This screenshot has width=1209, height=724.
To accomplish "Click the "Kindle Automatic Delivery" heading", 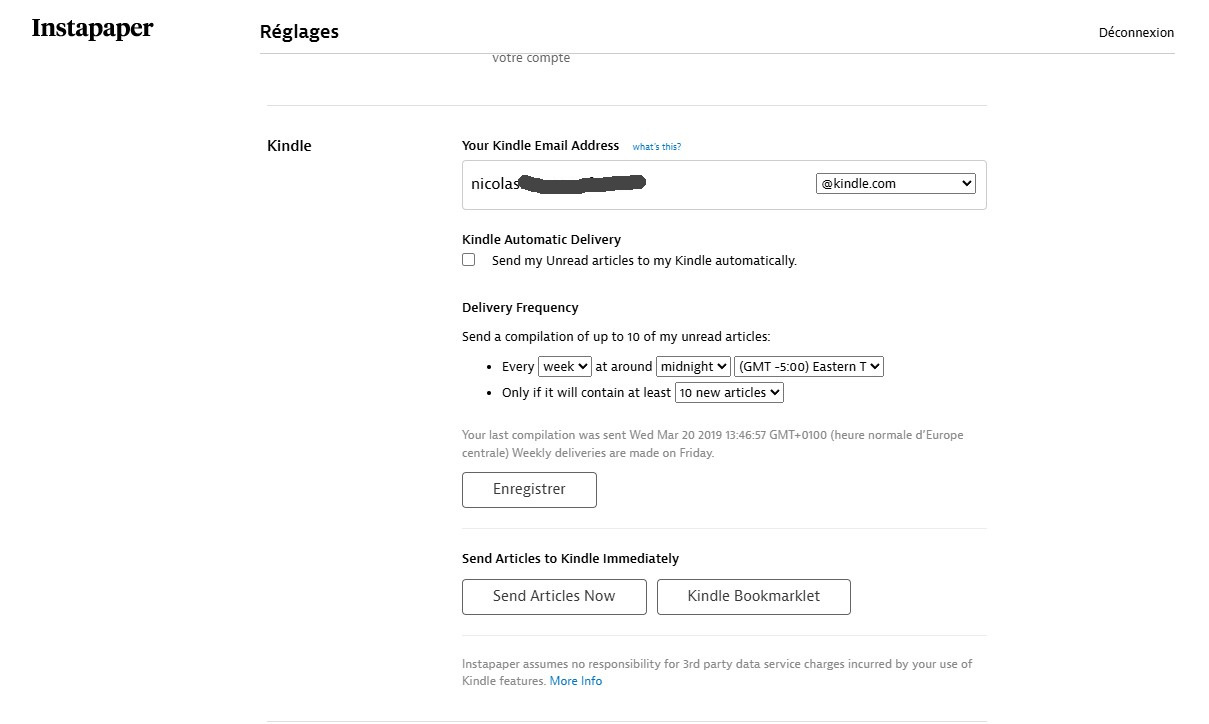I will pyautogui.click(x=541, y=240).
